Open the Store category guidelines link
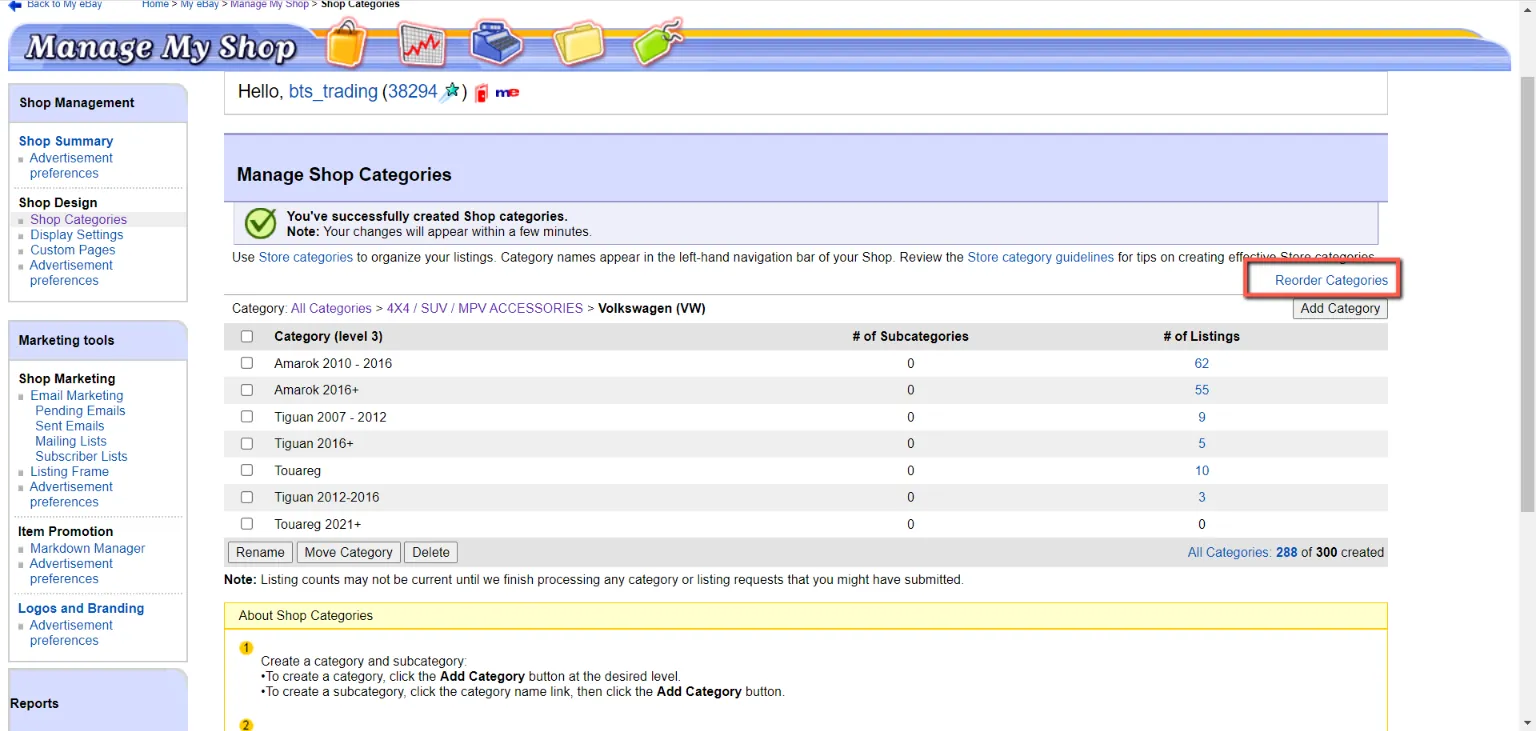This screenshot has width=1536, height=731. 1040,257
